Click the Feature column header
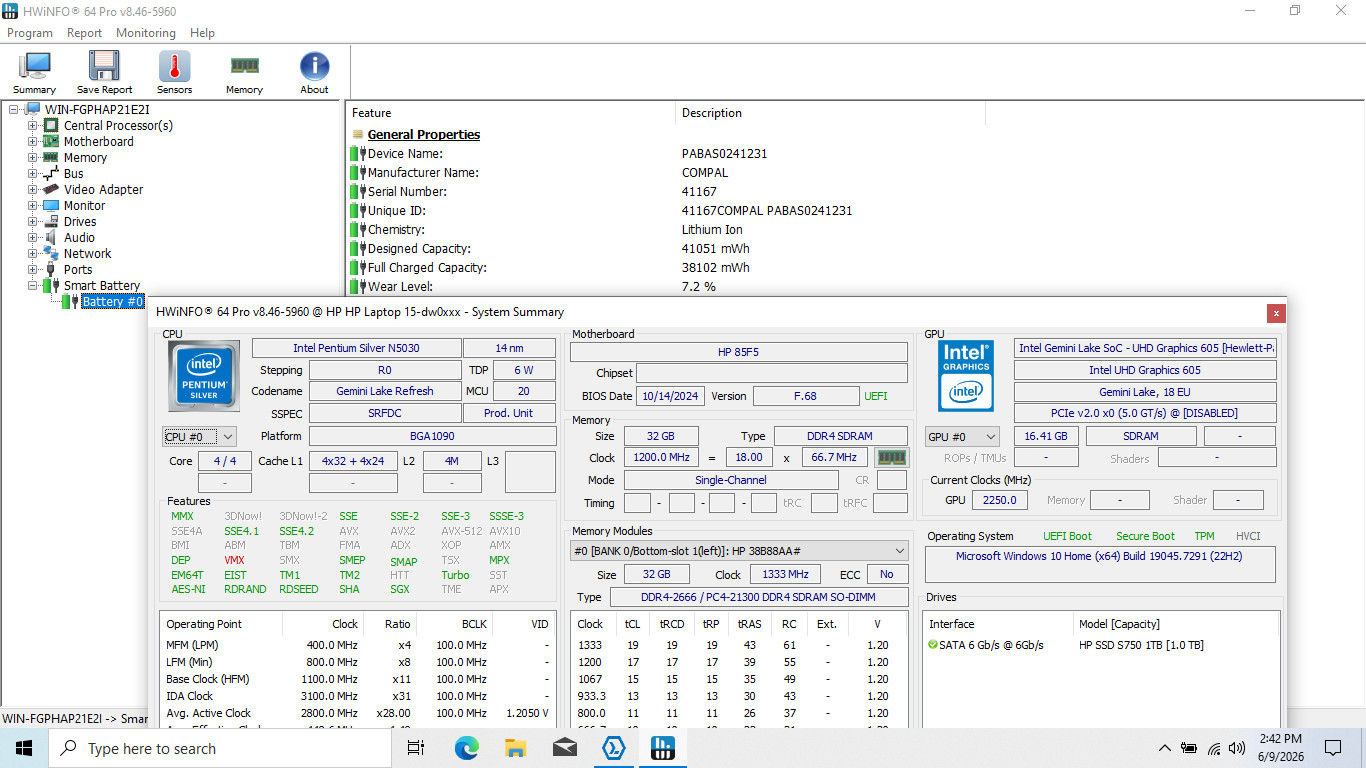 (511, 113)
